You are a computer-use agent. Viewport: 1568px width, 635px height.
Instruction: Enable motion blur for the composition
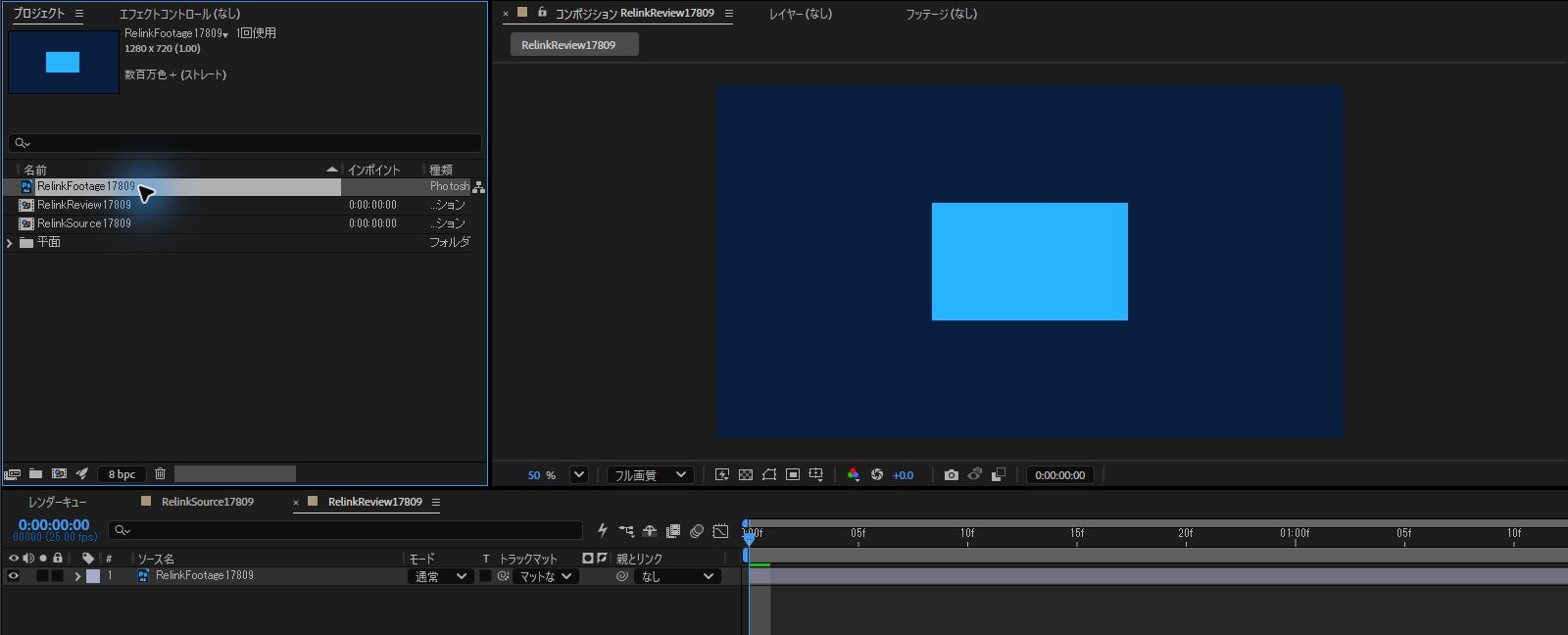697,531
